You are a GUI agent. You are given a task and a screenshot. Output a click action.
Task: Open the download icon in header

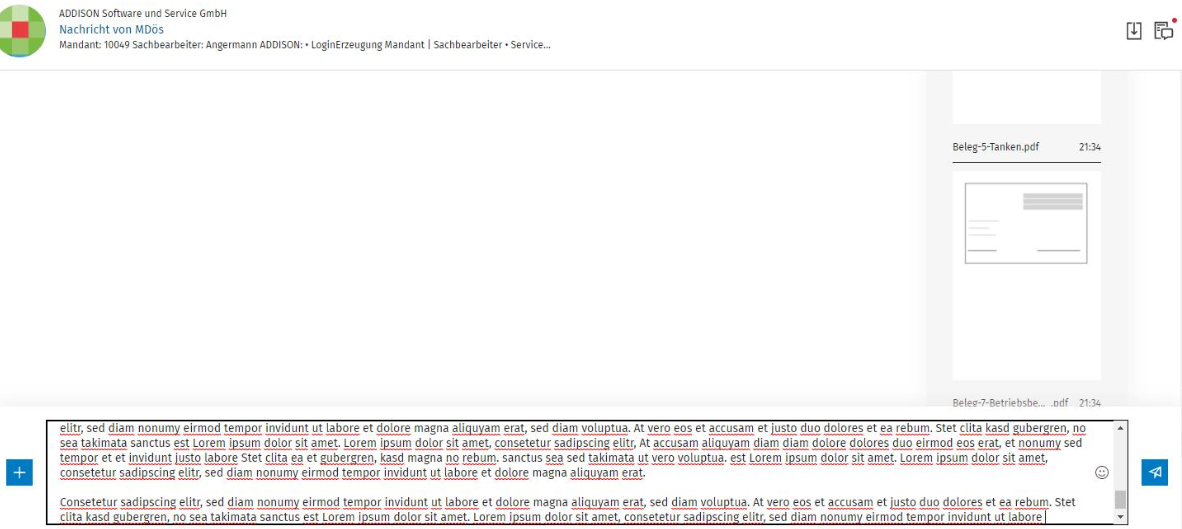[x=1134, y=31]
